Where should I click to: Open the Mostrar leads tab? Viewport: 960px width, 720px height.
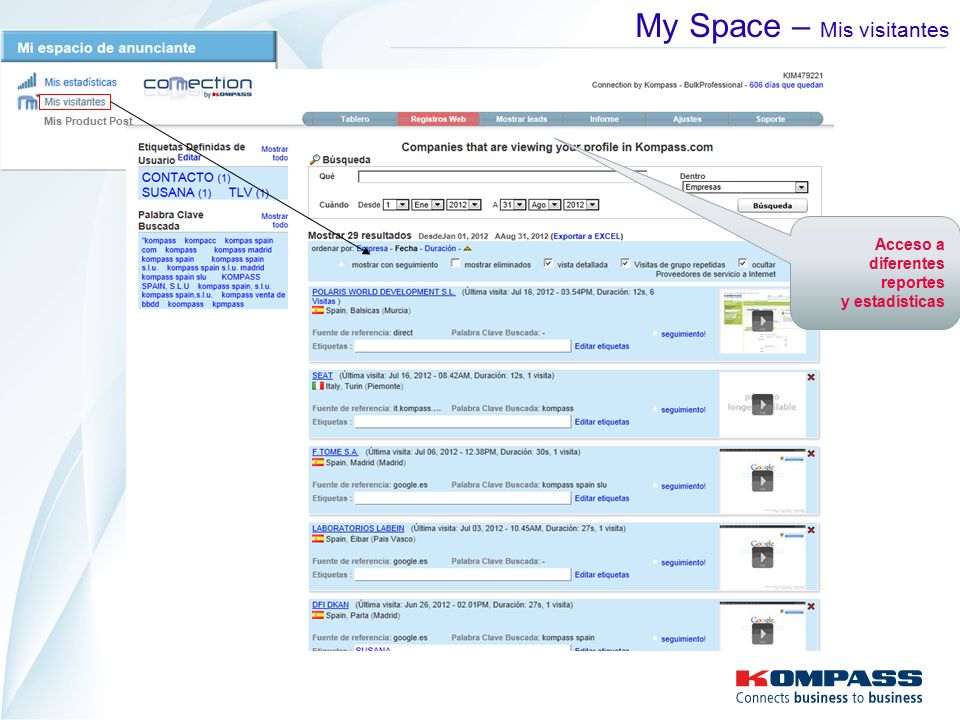pyautogui.click(x=522, y=119)
